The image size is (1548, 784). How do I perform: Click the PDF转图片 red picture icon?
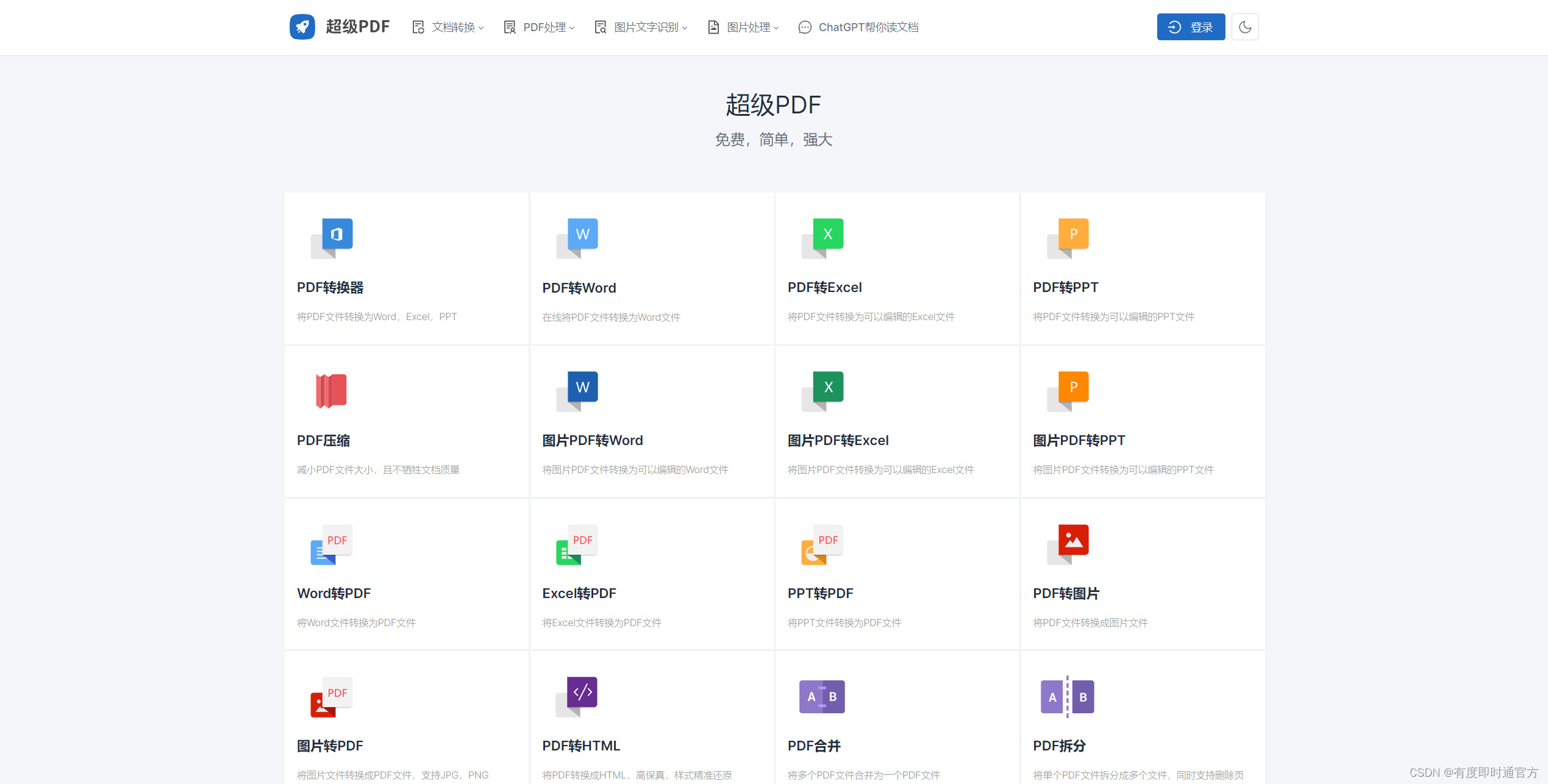point(1068,544)
